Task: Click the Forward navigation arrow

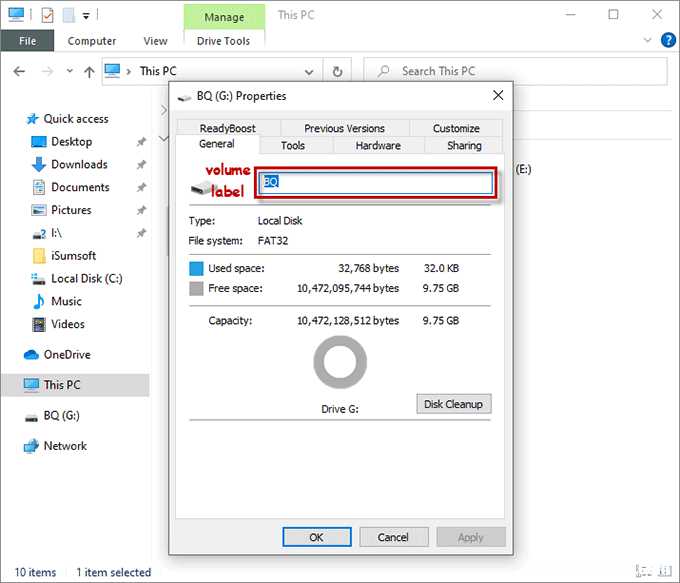Action: click(47, 71)
